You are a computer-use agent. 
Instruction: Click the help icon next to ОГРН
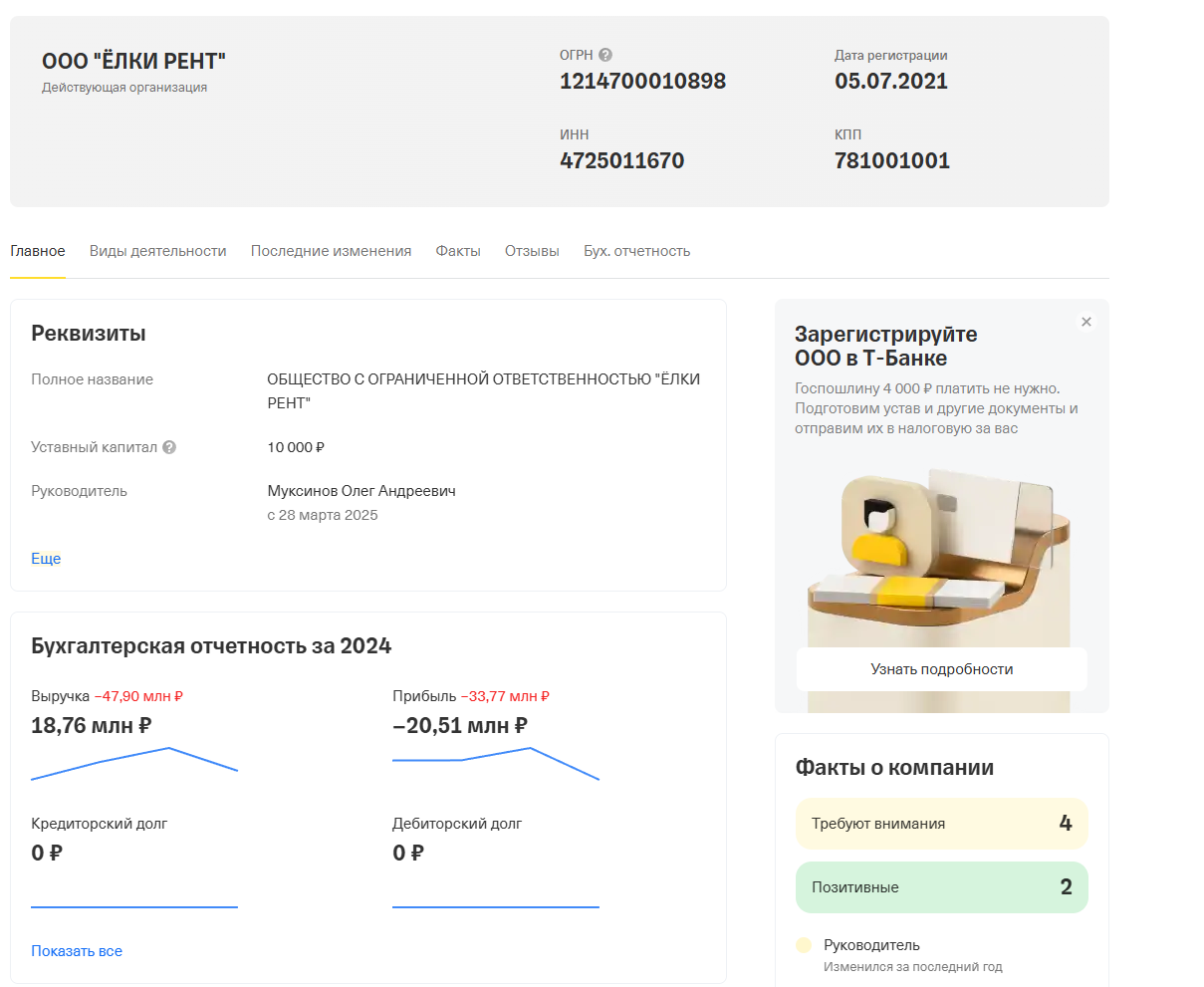pyautogui.click(x=605, y=56)
